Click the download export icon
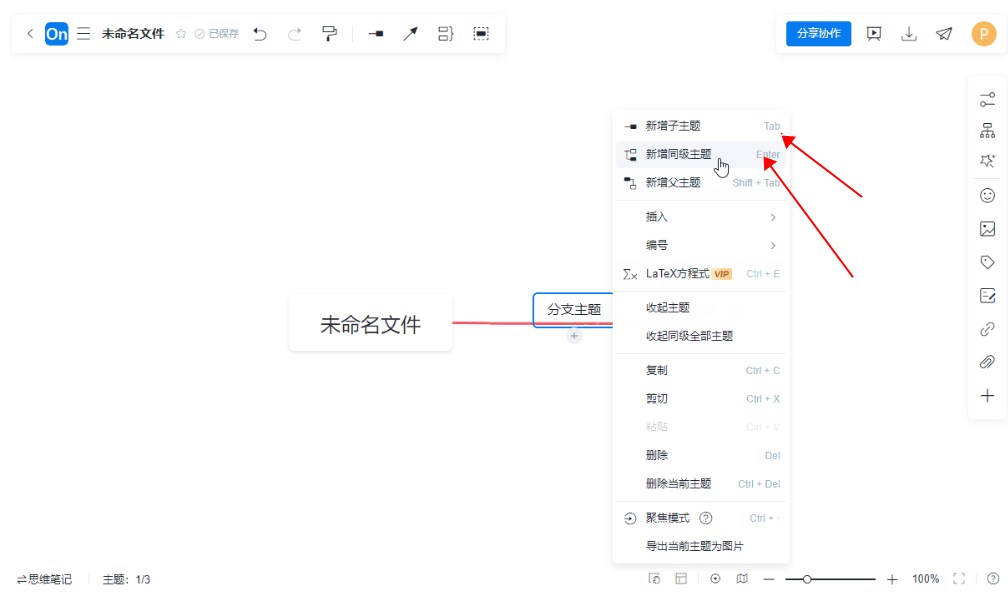The width and height of the screenshot is (1008, 595). coord(909,34)
